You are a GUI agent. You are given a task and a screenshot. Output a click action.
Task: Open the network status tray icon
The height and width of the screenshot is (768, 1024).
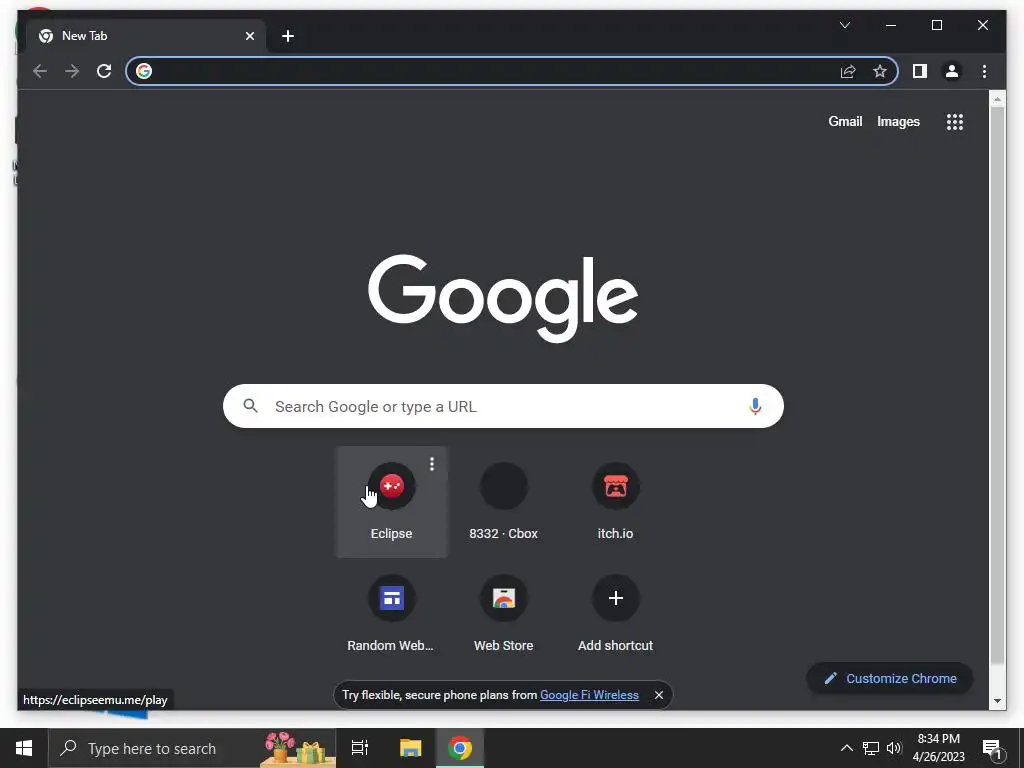(x=871, y=748)
